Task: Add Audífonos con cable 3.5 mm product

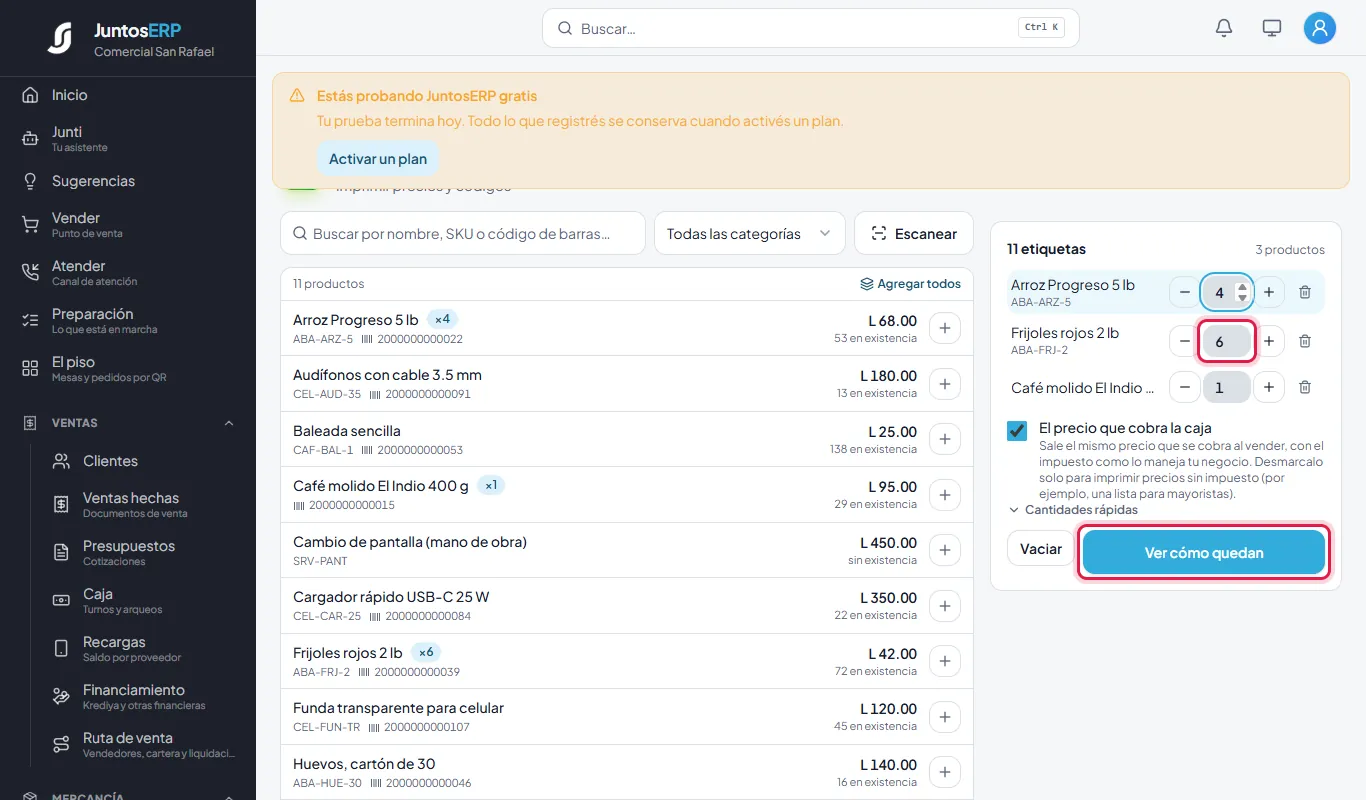Action: 945,383
